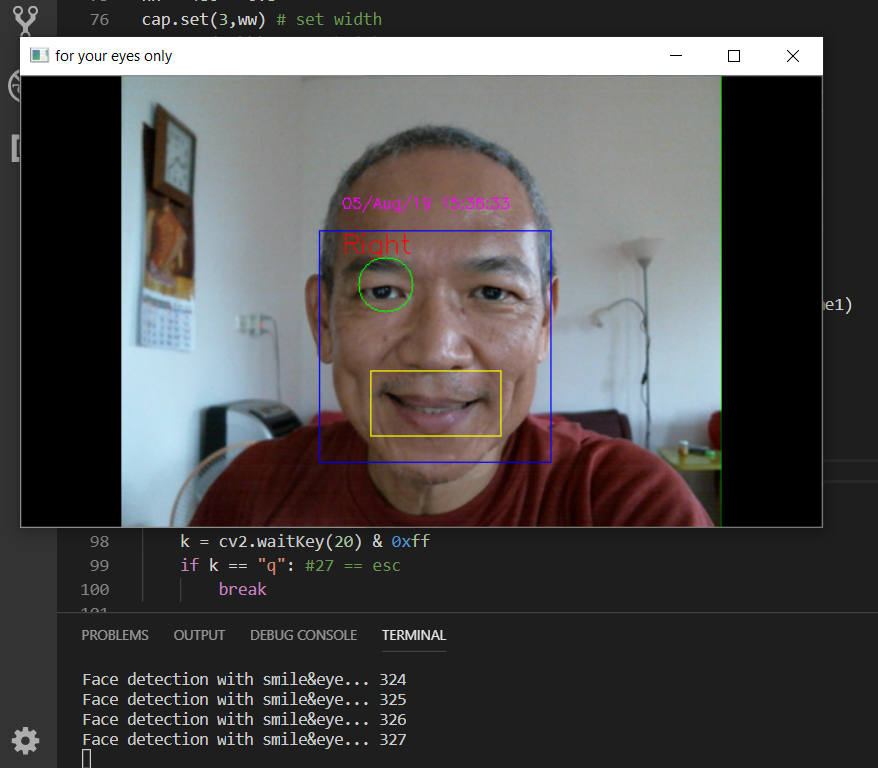This screenshot has width=878, height=768.
Task: Click the terminal input cursor at the prompt
Action: click(x=86, y=760)
